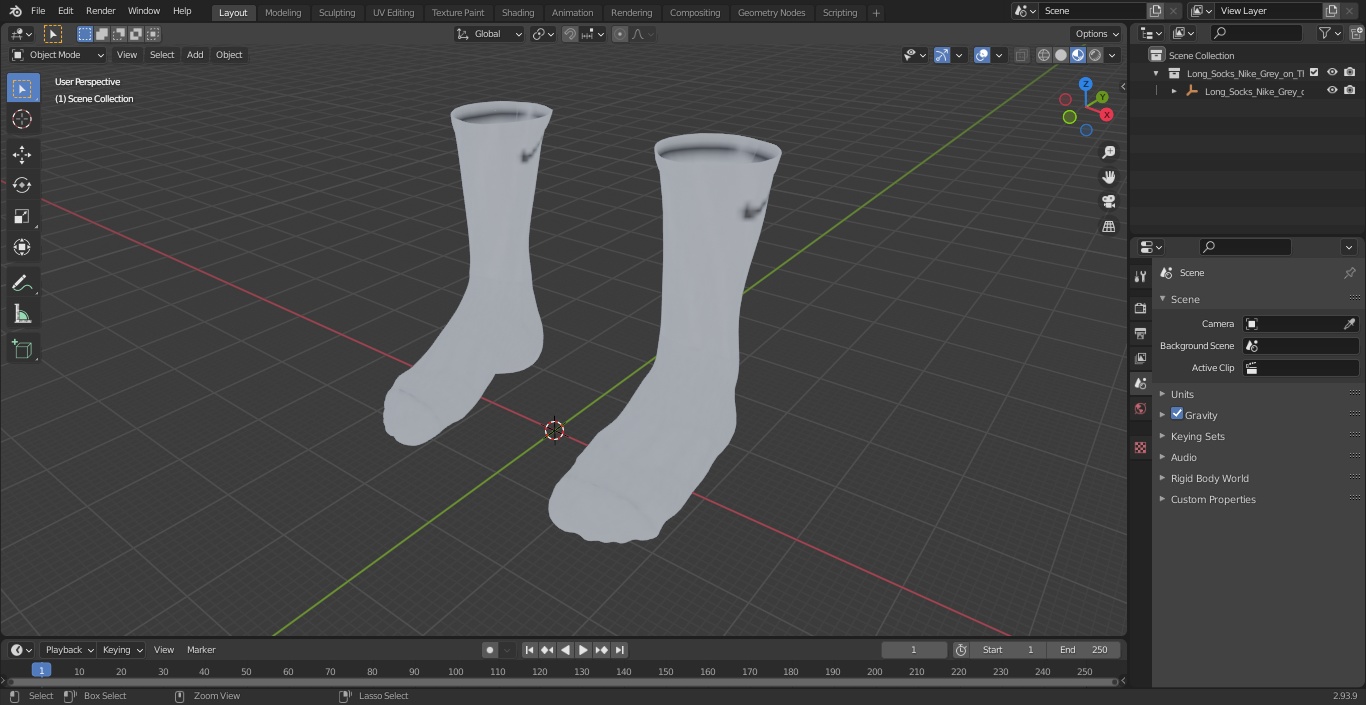
Task: Open the Texture properties checker tab
Action: tap(1140, 448)
